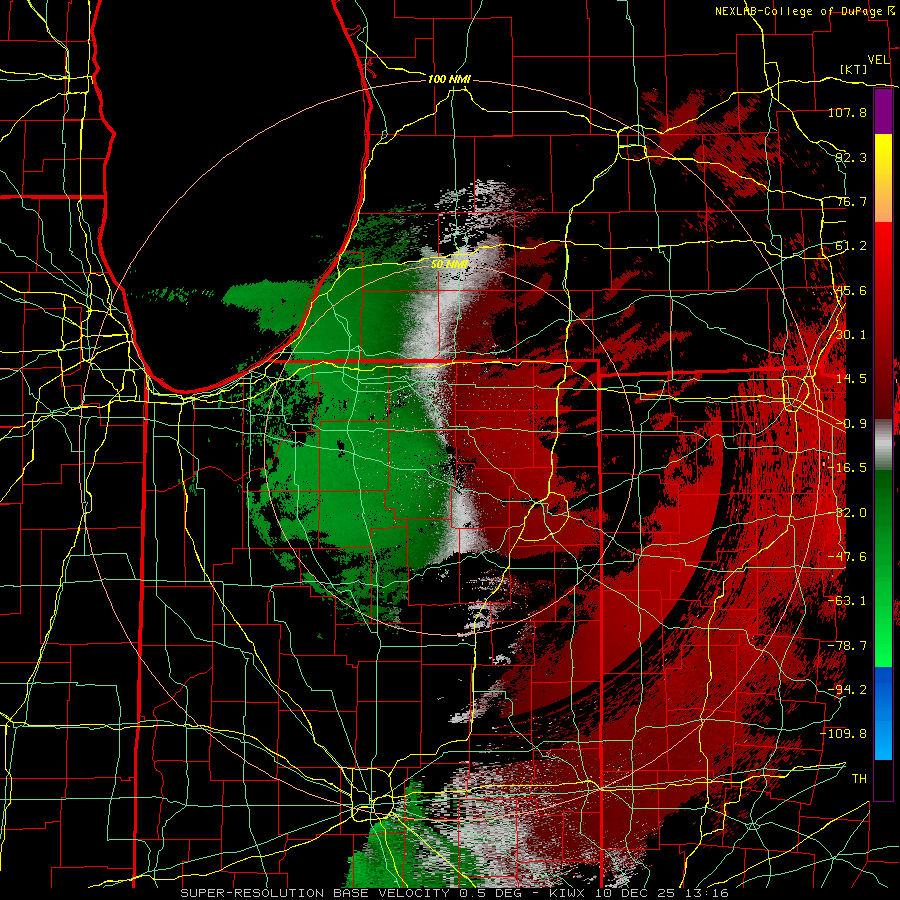
Task: Select the -16.5 velocity scale value
Action: coord(847,468)
